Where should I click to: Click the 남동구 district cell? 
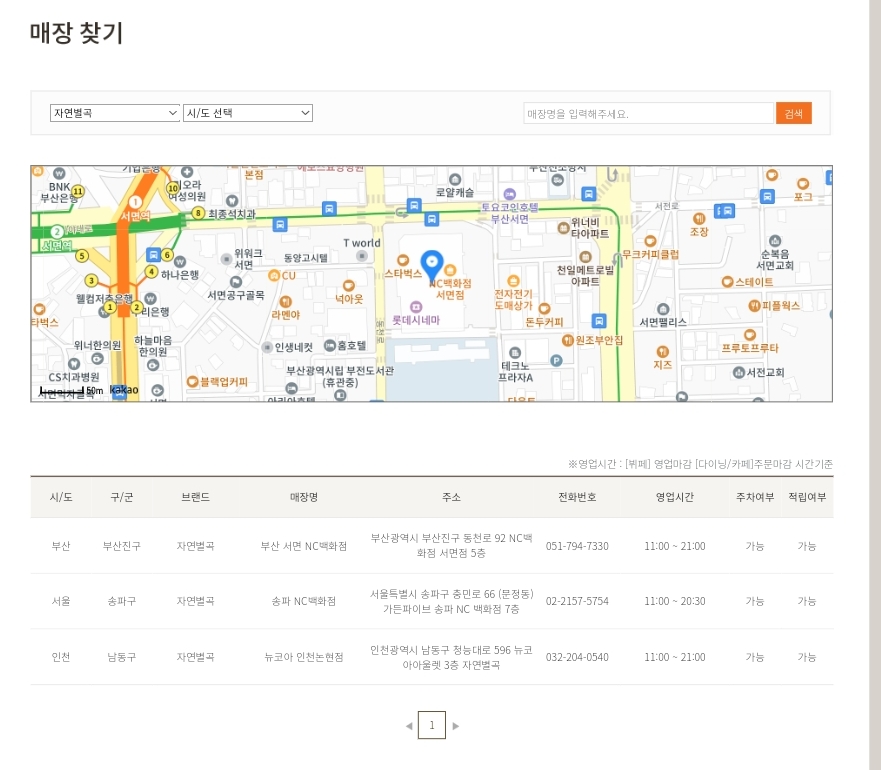[121, 656]
